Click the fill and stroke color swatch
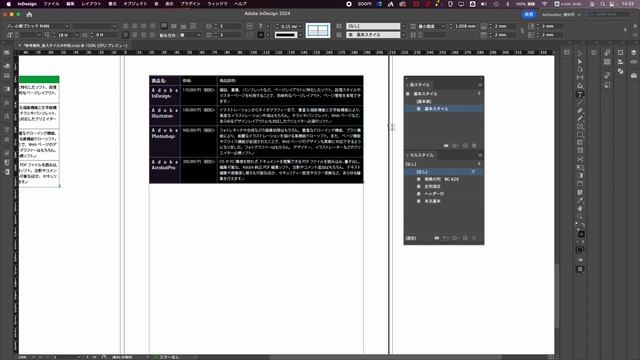This screenshot has width=640, height=360. pyautogui.click(x=581, y=234)
